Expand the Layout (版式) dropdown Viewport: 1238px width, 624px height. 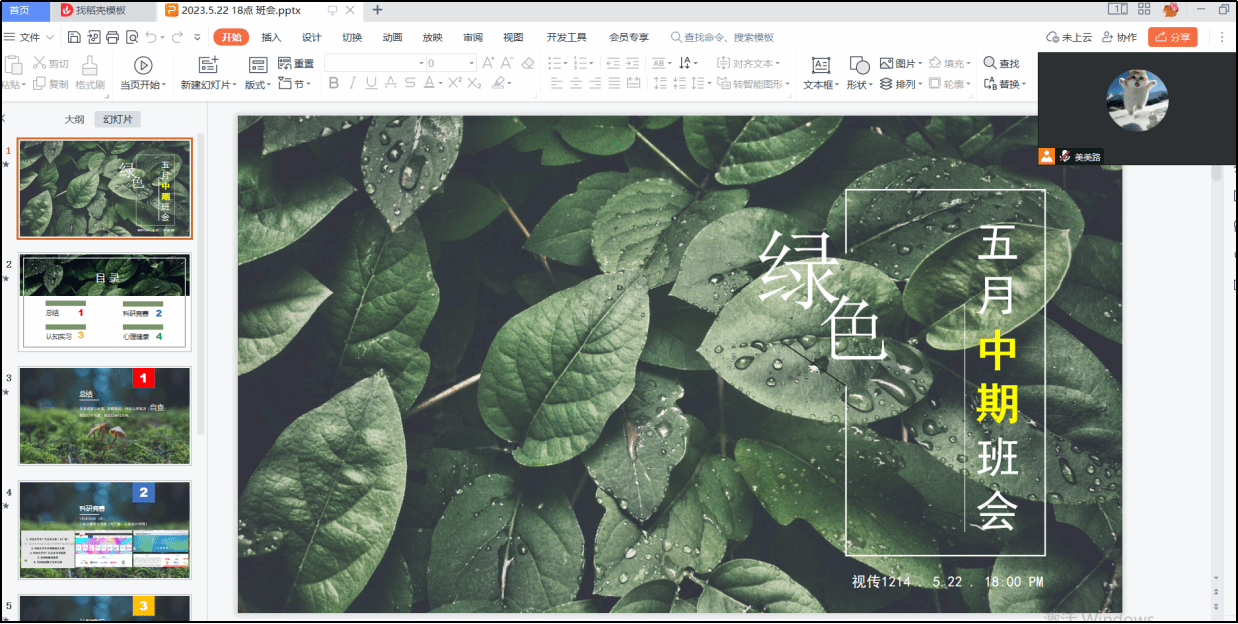[x=258, y=85]
